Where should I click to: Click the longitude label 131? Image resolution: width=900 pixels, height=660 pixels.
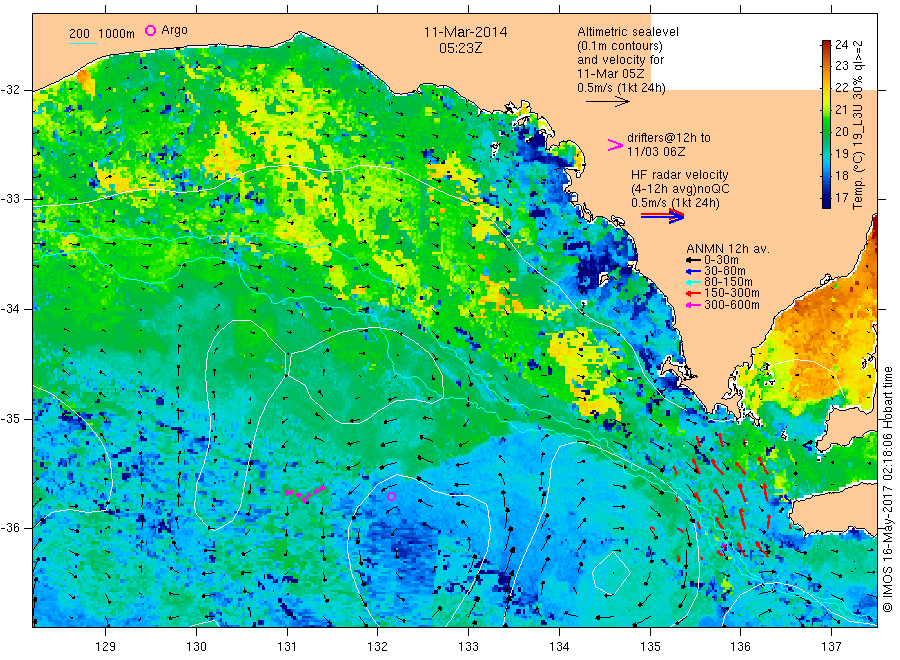tap(287, 647)
